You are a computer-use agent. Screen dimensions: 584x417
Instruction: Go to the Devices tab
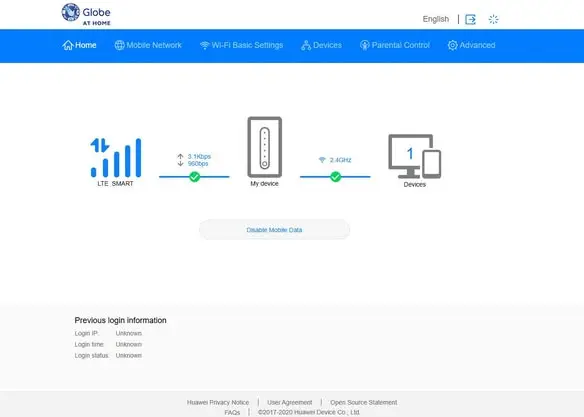321,45
